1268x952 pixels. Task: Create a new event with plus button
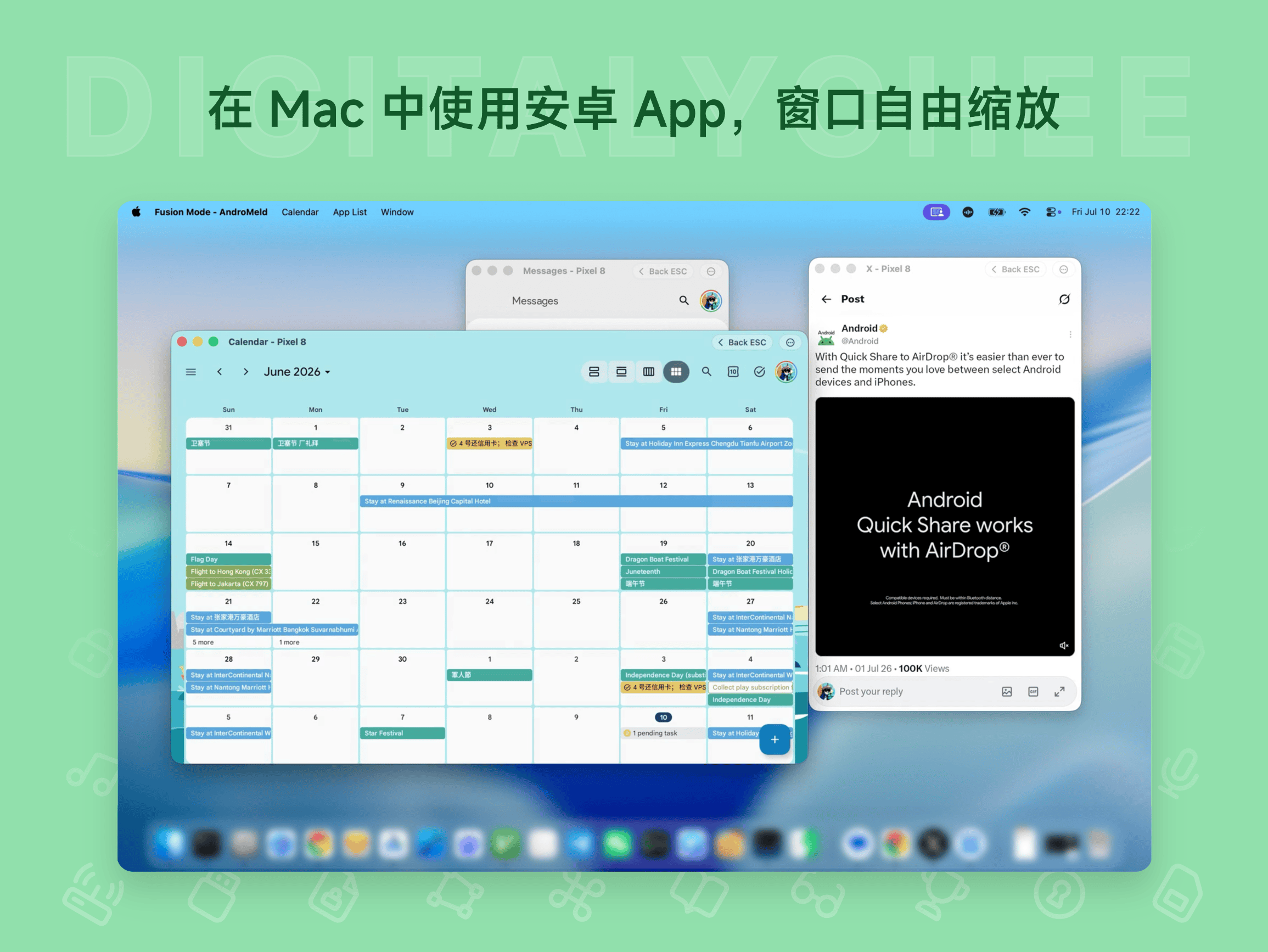click(x=775, y=740)
